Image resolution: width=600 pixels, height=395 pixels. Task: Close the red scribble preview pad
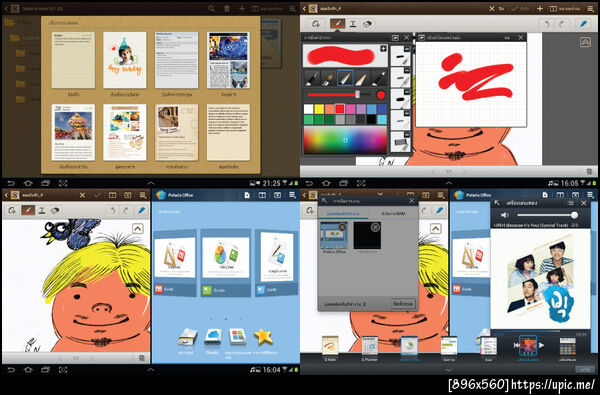point(520,38)
